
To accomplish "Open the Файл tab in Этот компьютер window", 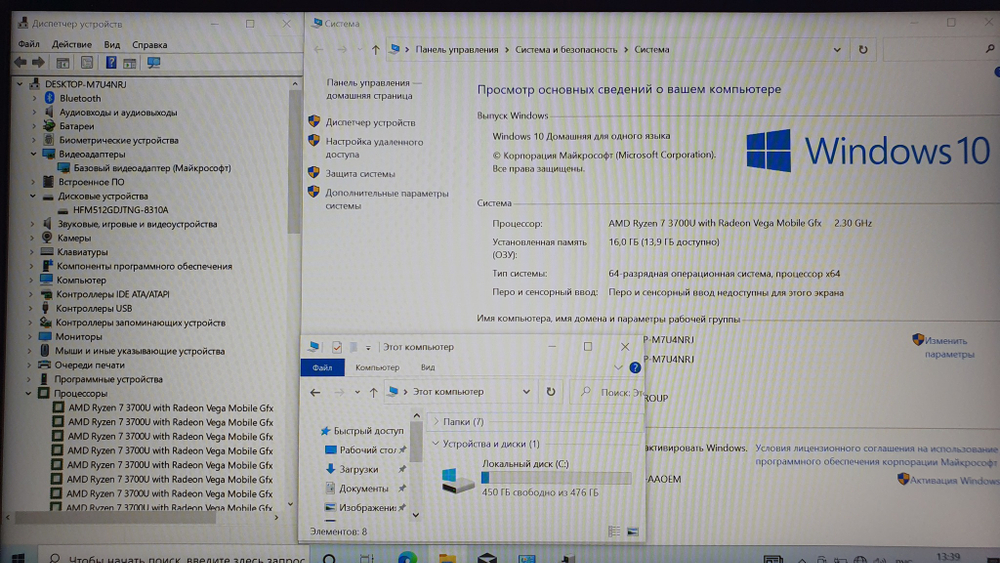I will [322, 368].
